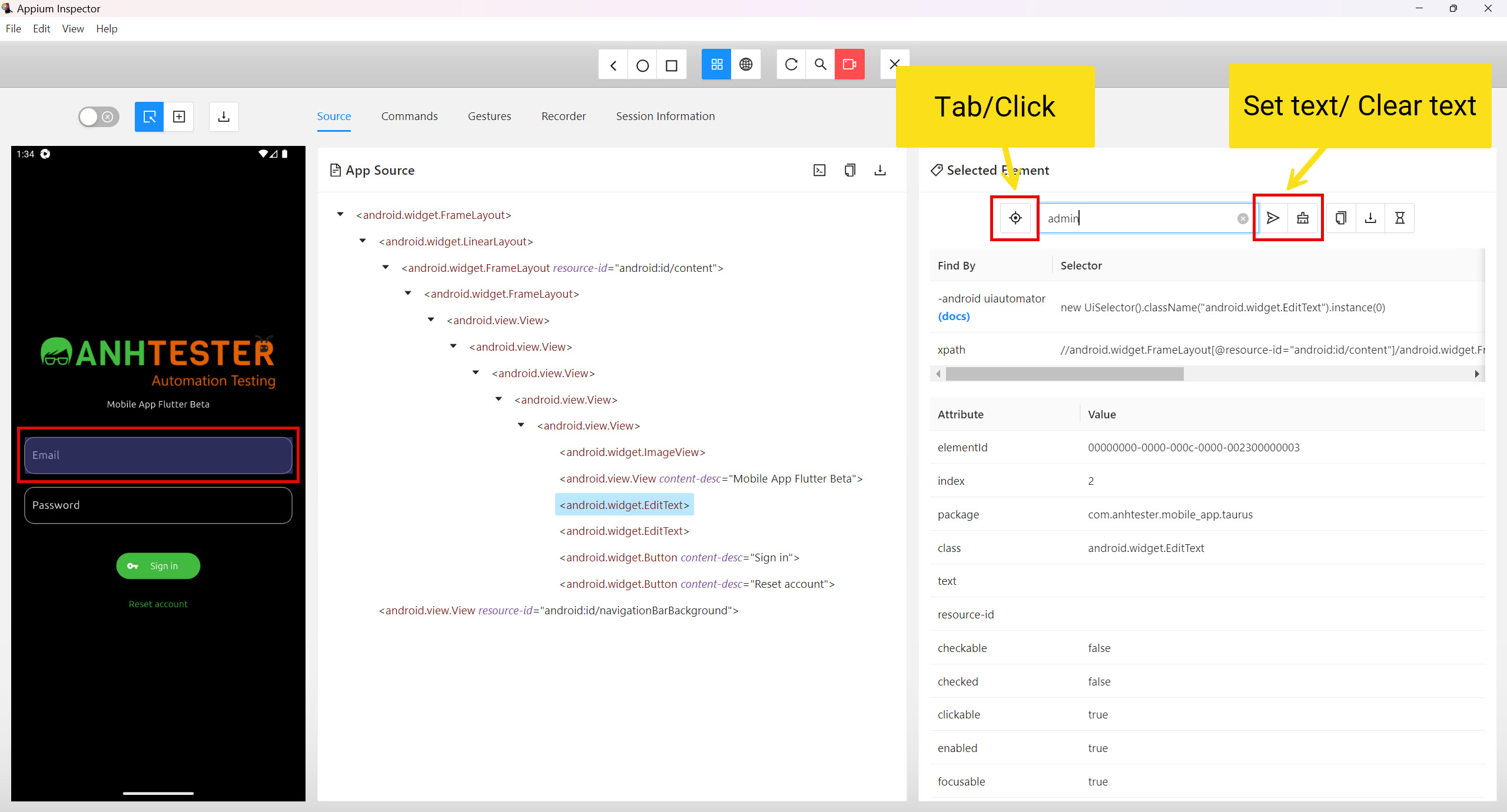
Task: Refresh source and screenshot
Action: pyautogui.click(x=791, y=64)
